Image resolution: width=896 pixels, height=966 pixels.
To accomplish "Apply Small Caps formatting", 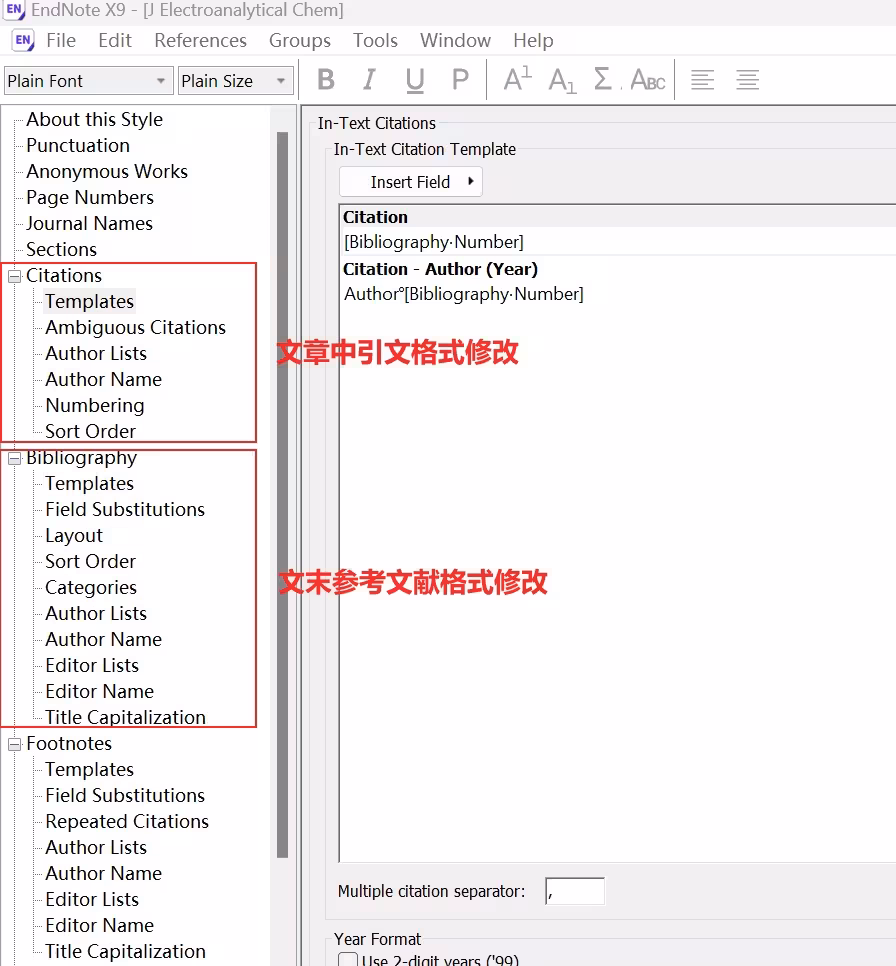I will (648, 79).
